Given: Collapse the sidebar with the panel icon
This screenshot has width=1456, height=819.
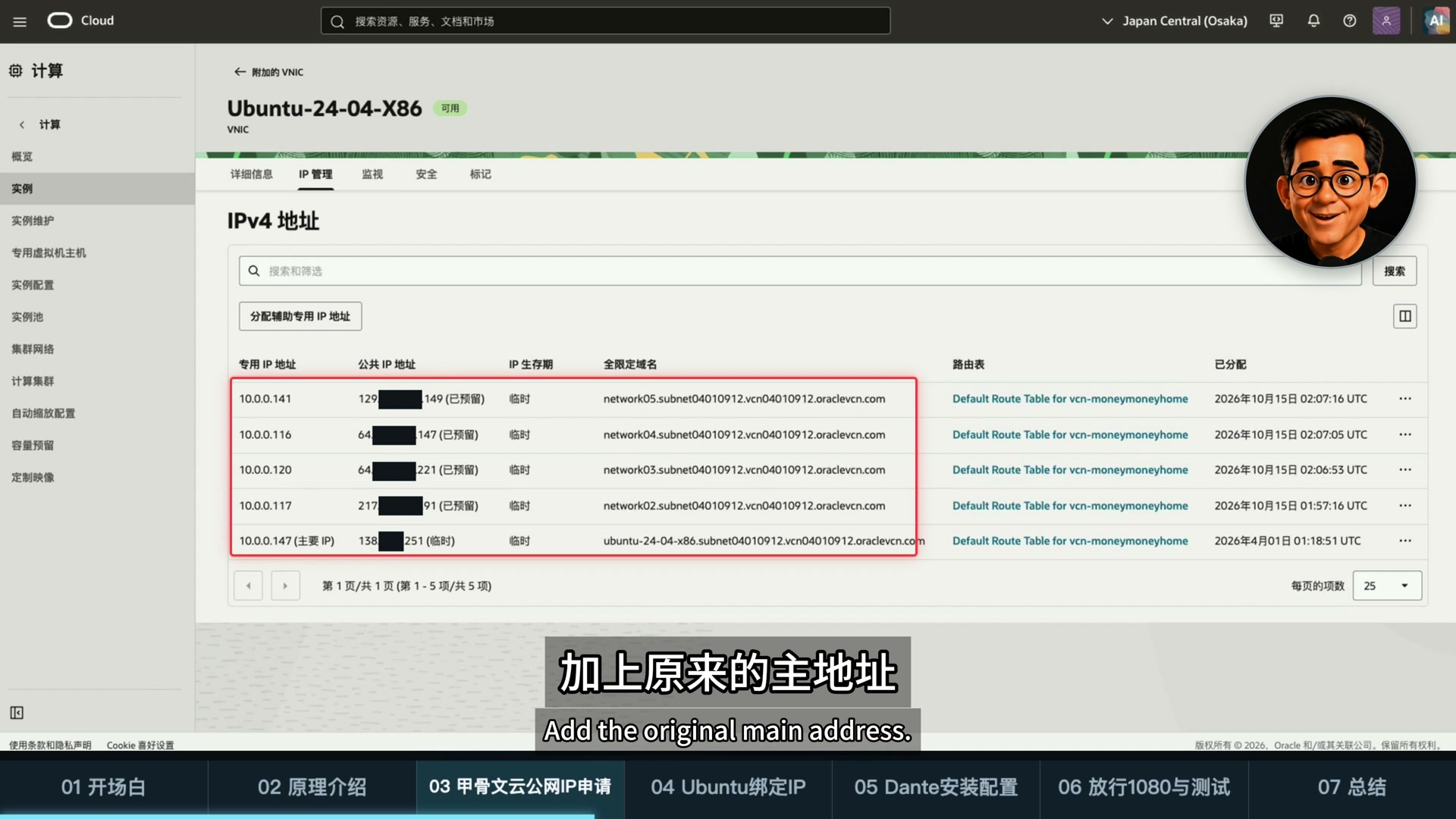Looking at the screenshot, I should pyautogui.click(x=17, y=713).
